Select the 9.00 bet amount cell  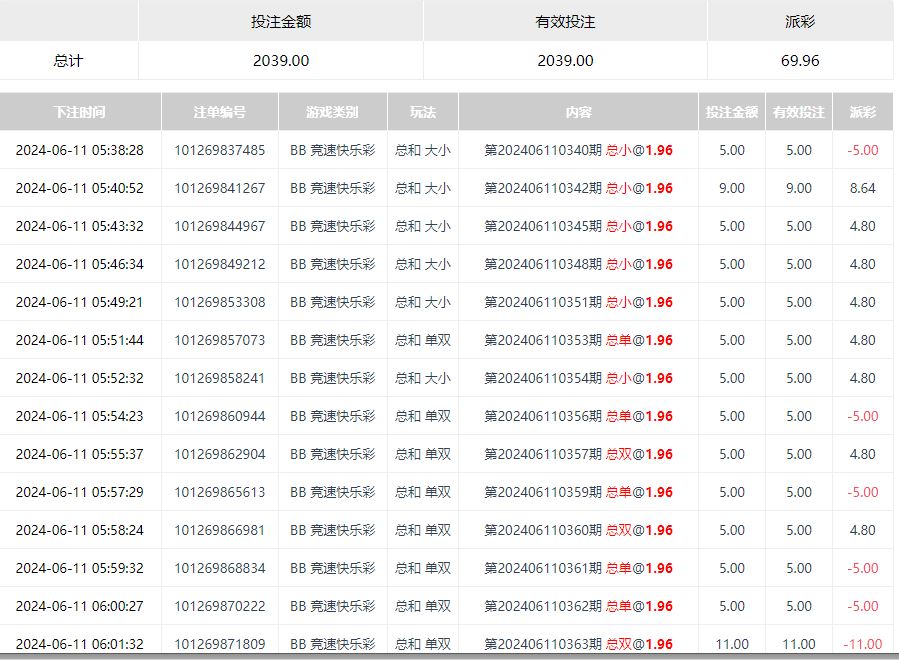point(731,188)
